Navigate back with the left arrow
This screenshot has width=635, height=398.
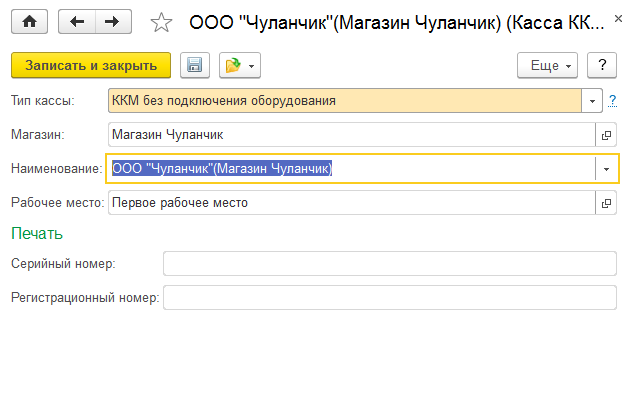77,21
